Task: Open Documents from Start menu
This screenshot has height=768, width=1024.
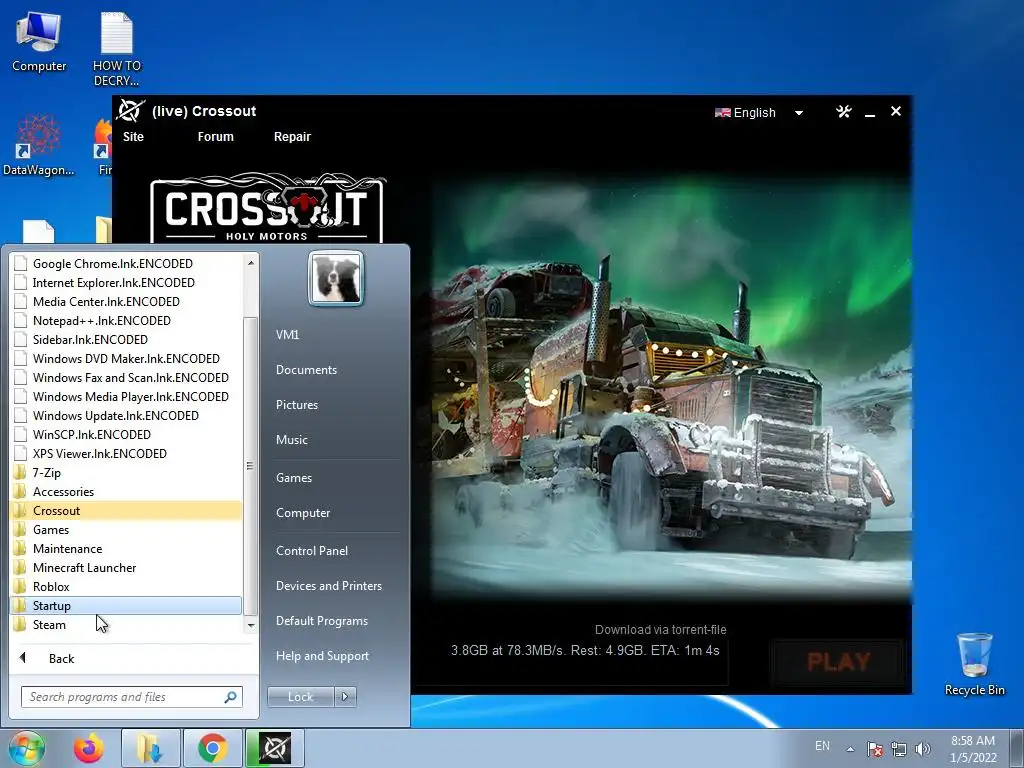Action: click(x=306, y=370)
